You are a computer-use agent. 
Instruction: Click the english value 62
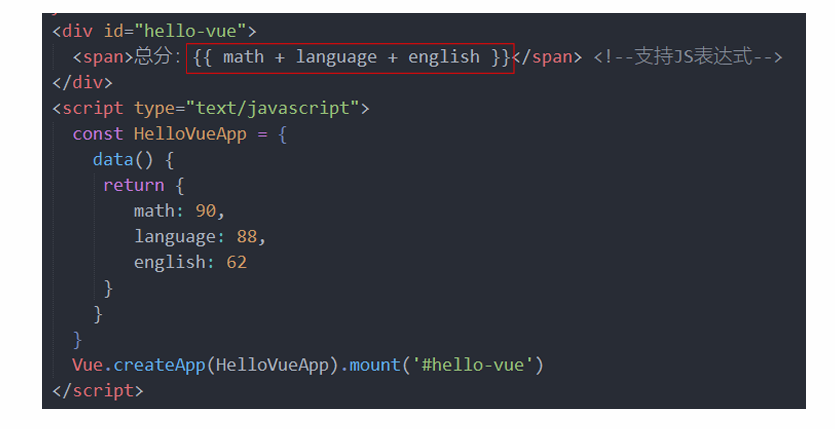click(236, 262)
